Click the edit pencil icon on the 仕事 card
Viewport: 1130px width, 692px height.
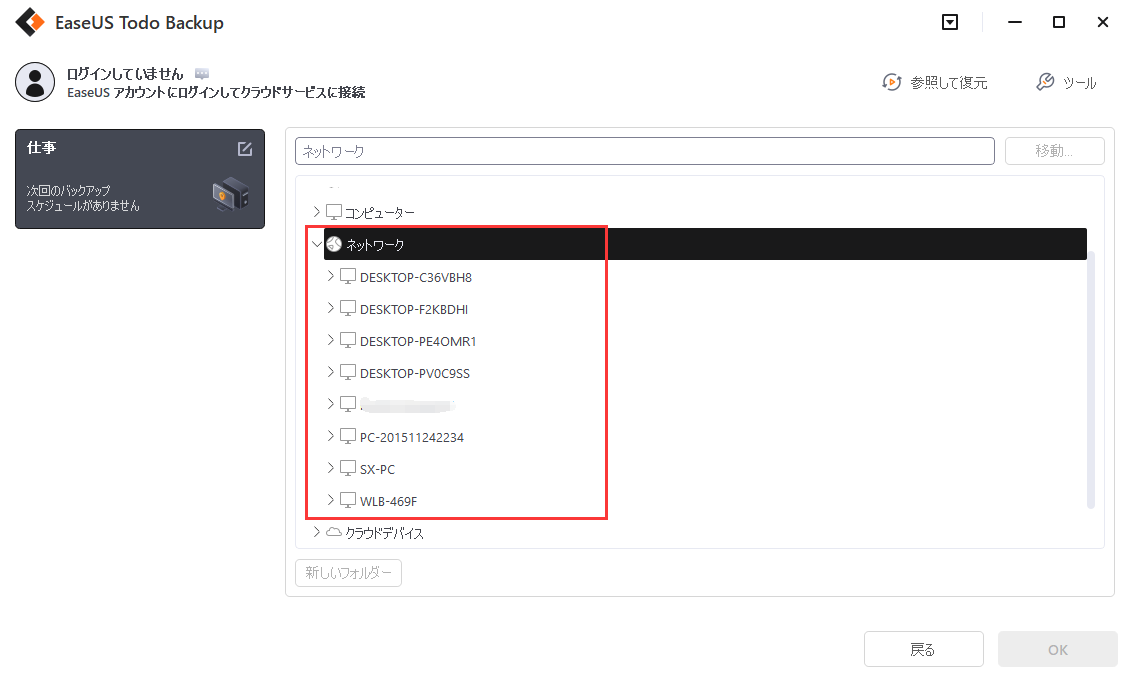[x=244, y=148]
